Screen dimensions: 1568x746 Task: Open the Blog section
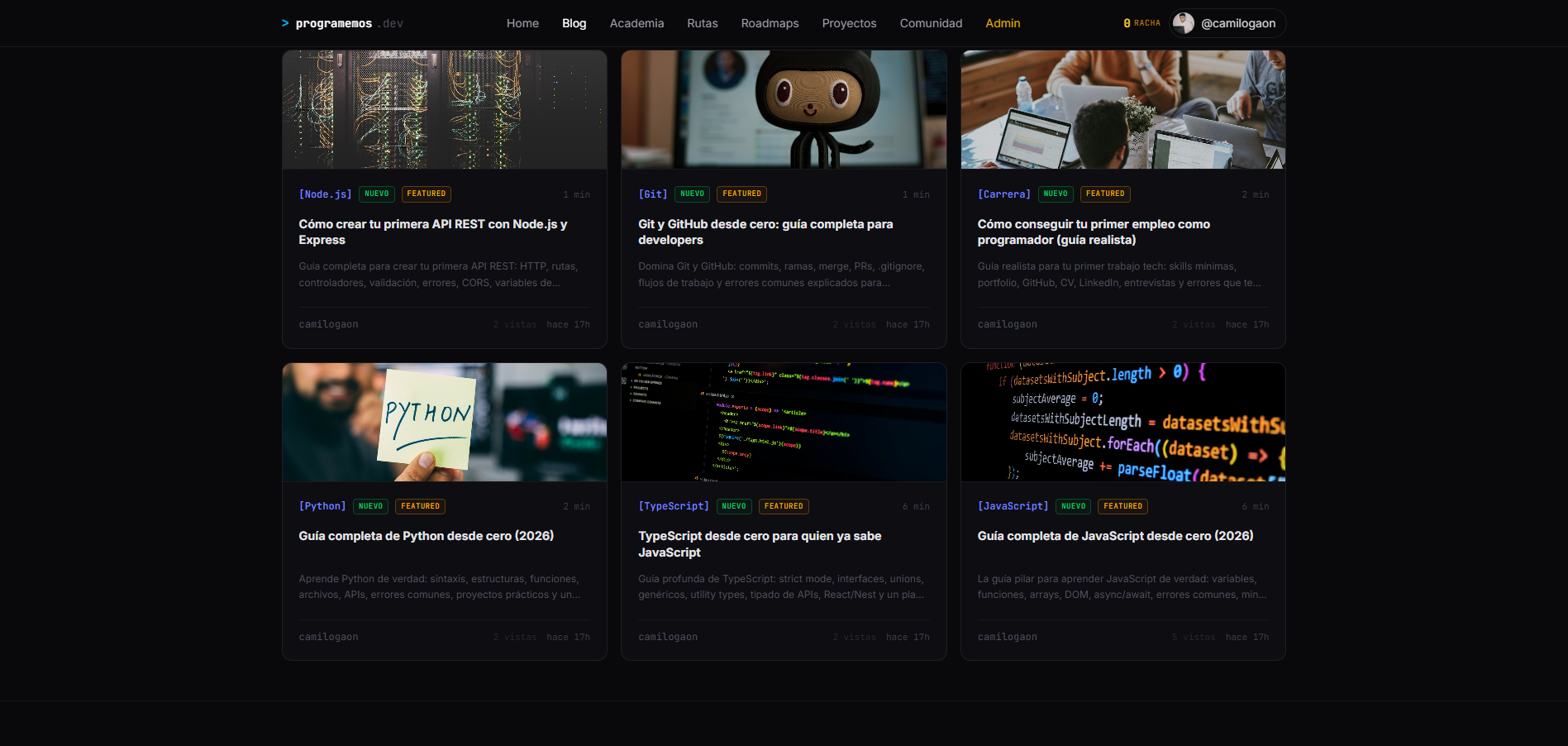click(x=574, y=23)
